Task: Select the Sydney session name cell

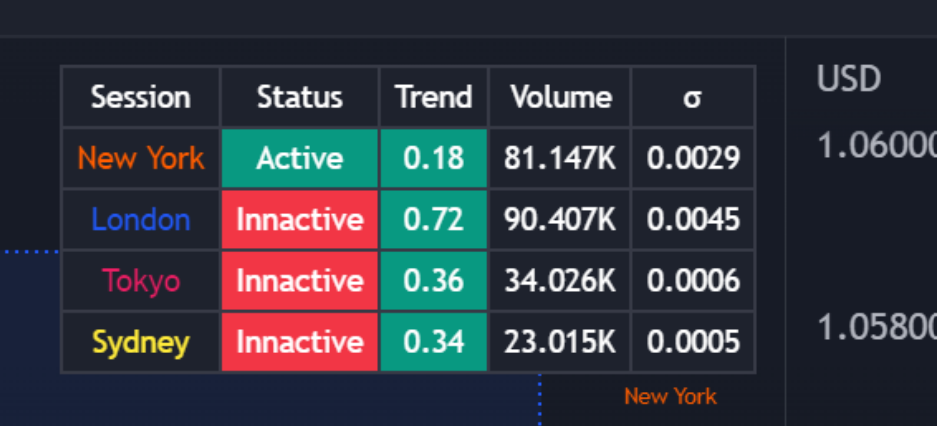Action: point(140,343)
